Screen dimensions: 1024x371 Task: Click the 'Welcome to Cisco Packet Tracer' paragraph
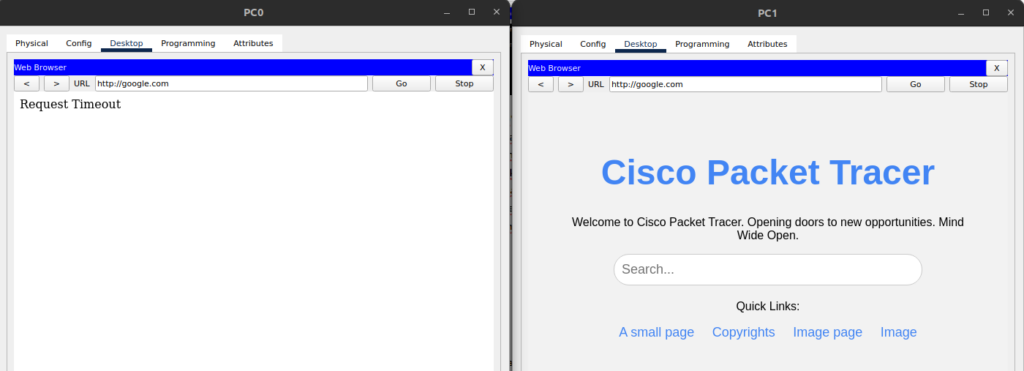point(767,229)
